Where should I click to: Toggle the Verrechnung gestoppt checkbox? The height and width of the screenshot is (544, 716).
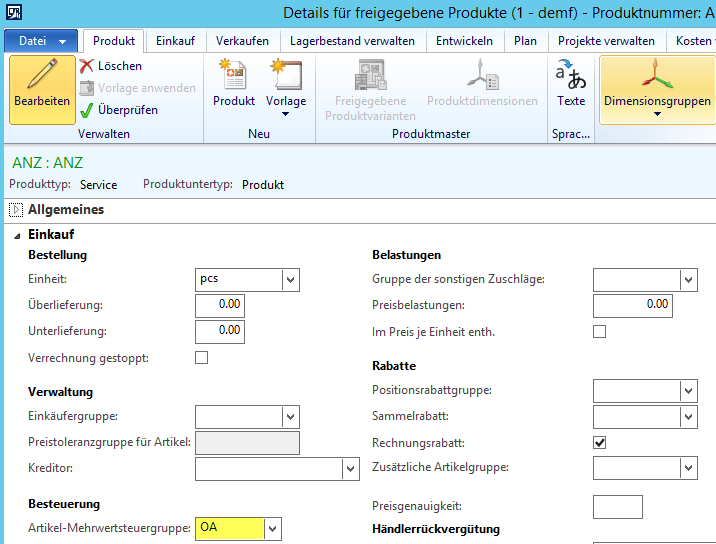(x=201, y=358)
